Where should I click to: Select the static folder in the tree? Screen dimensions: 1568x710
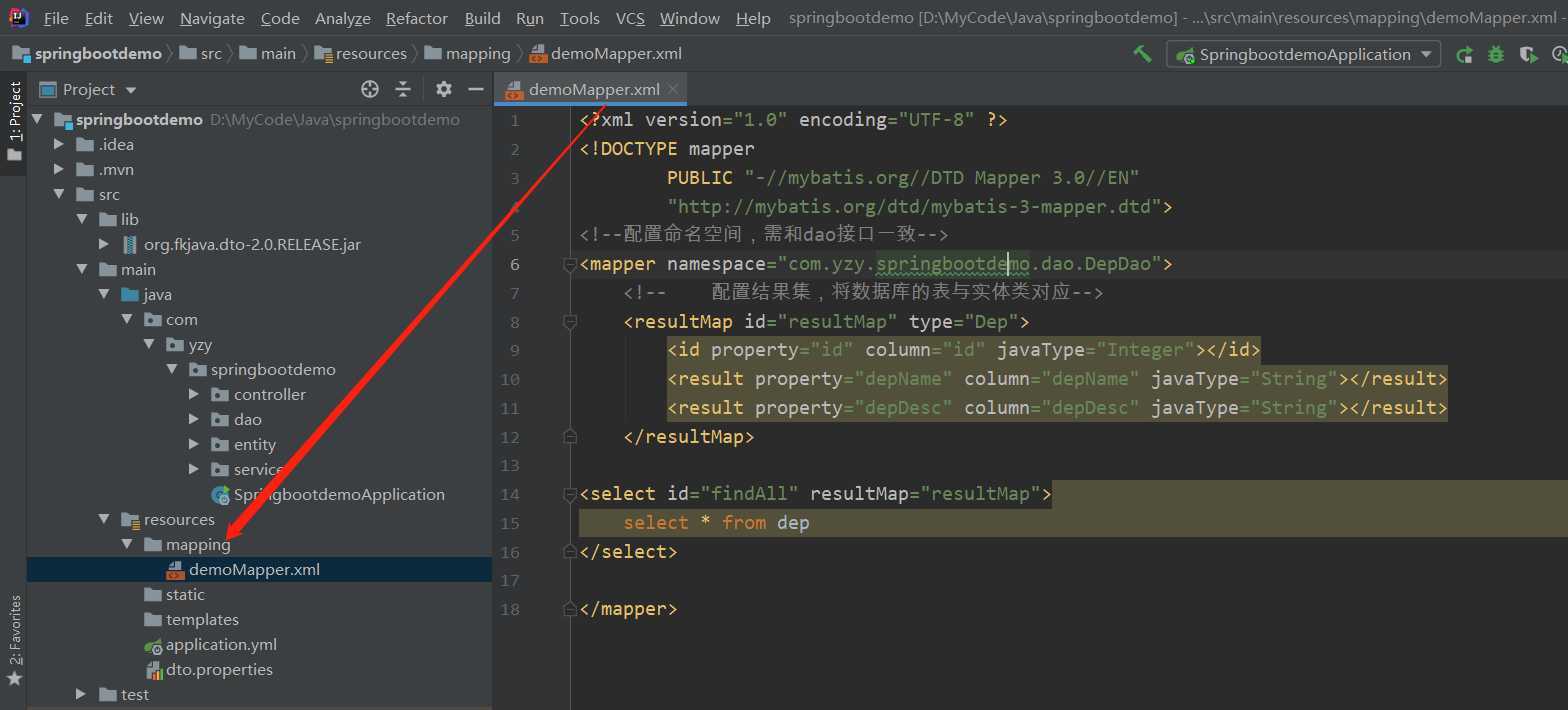pyautogui.click(x=185, y=595)
